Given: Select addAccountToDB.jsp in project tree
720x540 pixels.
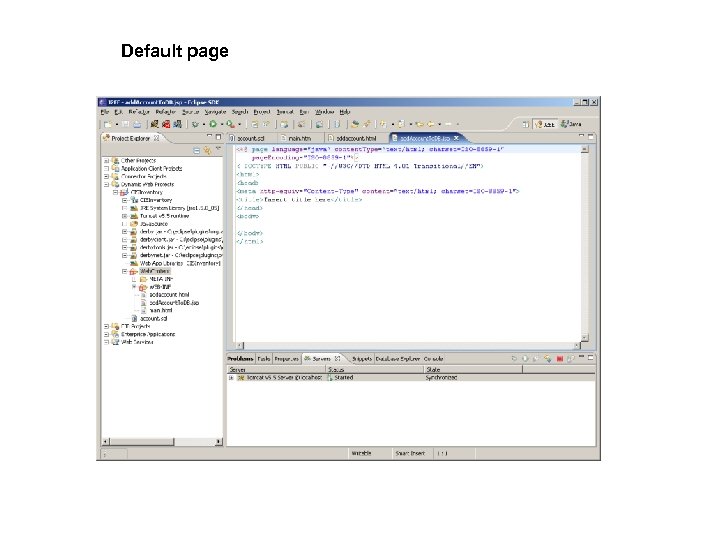Looking at the screenshot, I should [x=174, y=303].
